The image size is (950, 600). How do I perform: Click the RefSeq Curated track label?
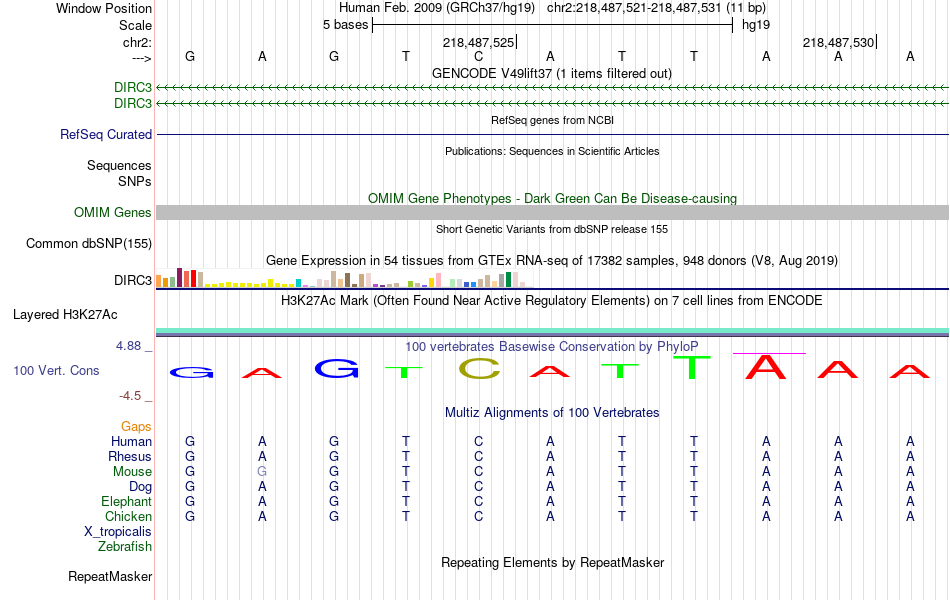[x=105, y=135]
